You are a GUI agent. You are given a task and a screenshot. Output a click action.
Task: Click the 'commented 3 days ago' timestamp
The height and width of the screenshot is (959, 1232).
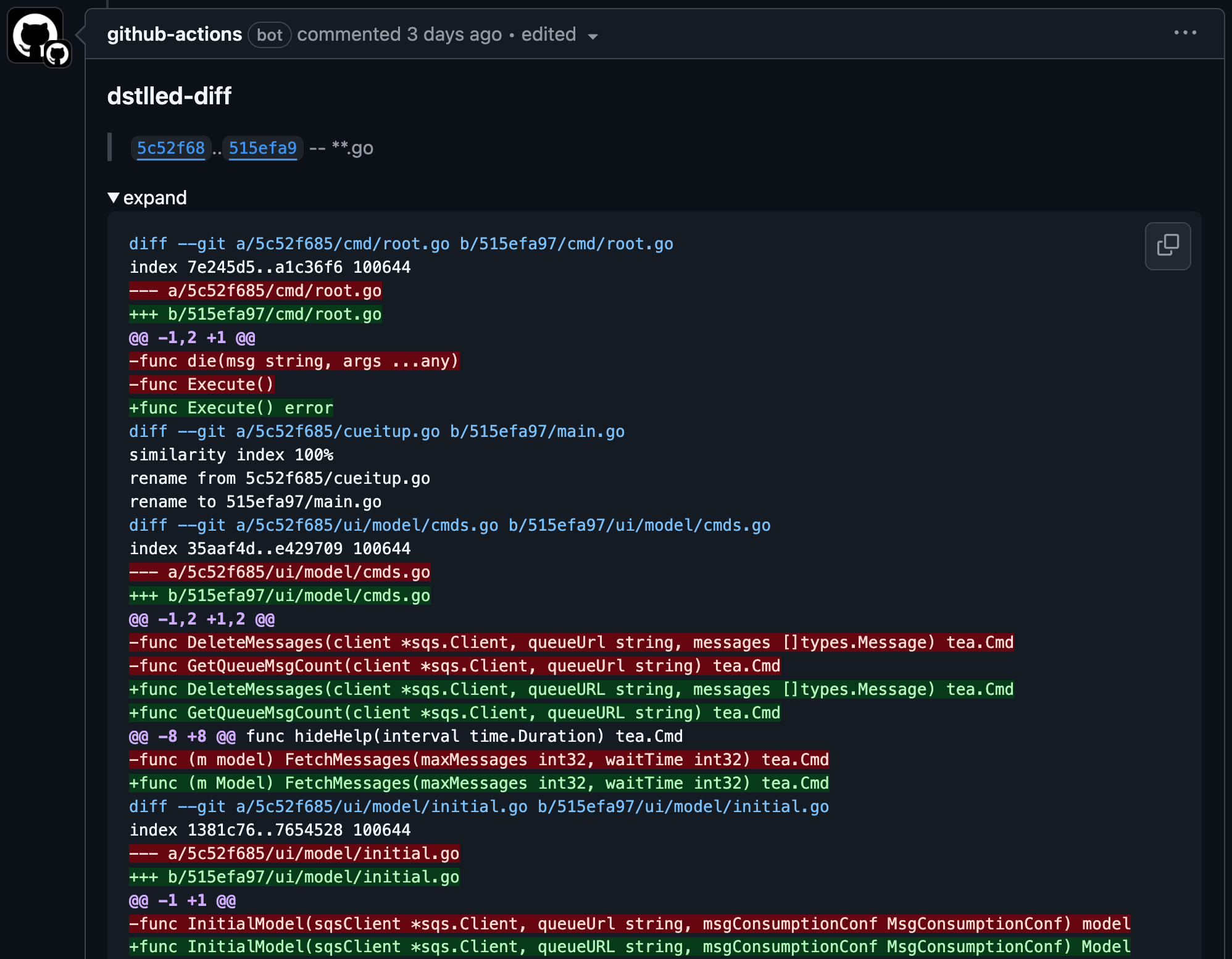[x=399, y=35]
